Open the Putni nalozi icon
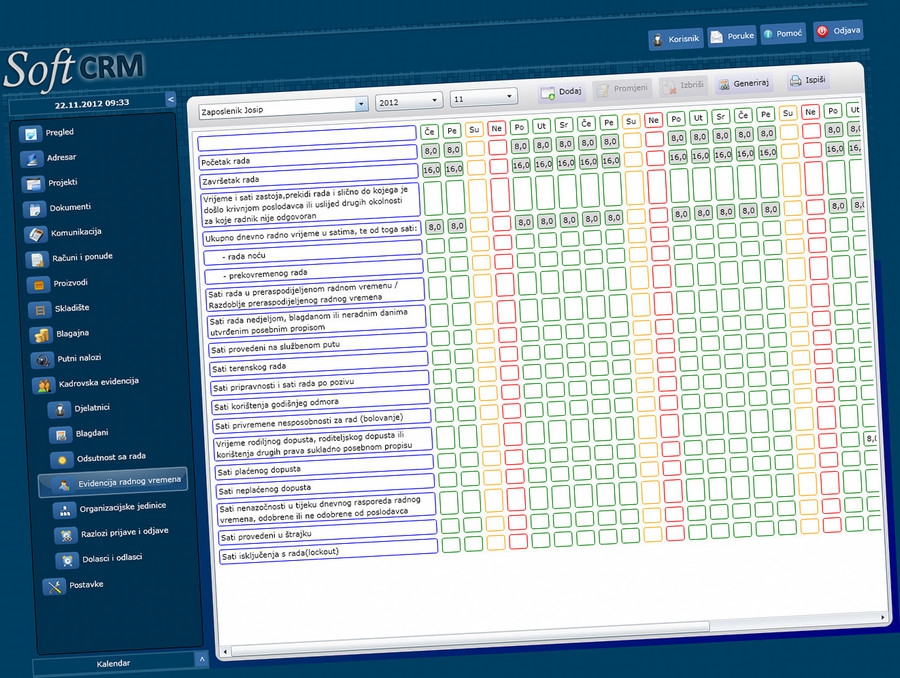This screenshot has height=678, width=900. 43,360
